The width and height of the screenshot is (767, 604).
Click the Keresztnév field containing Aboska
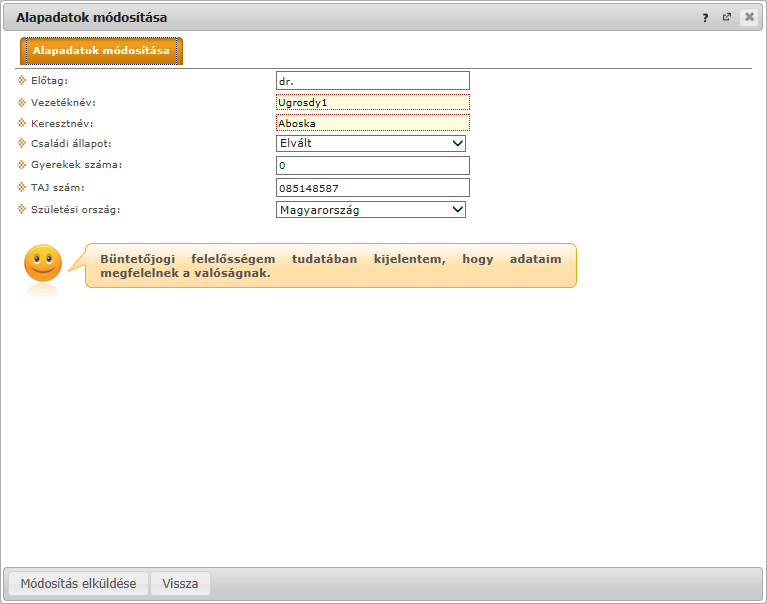click(x=373, y=123)
